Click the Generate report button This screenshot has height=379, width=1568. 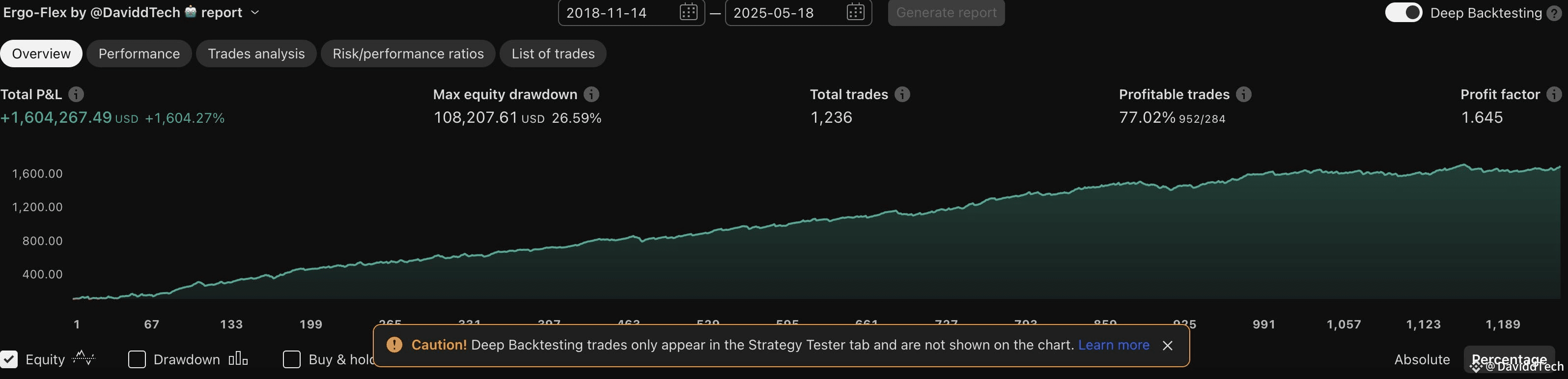[945, 12]
